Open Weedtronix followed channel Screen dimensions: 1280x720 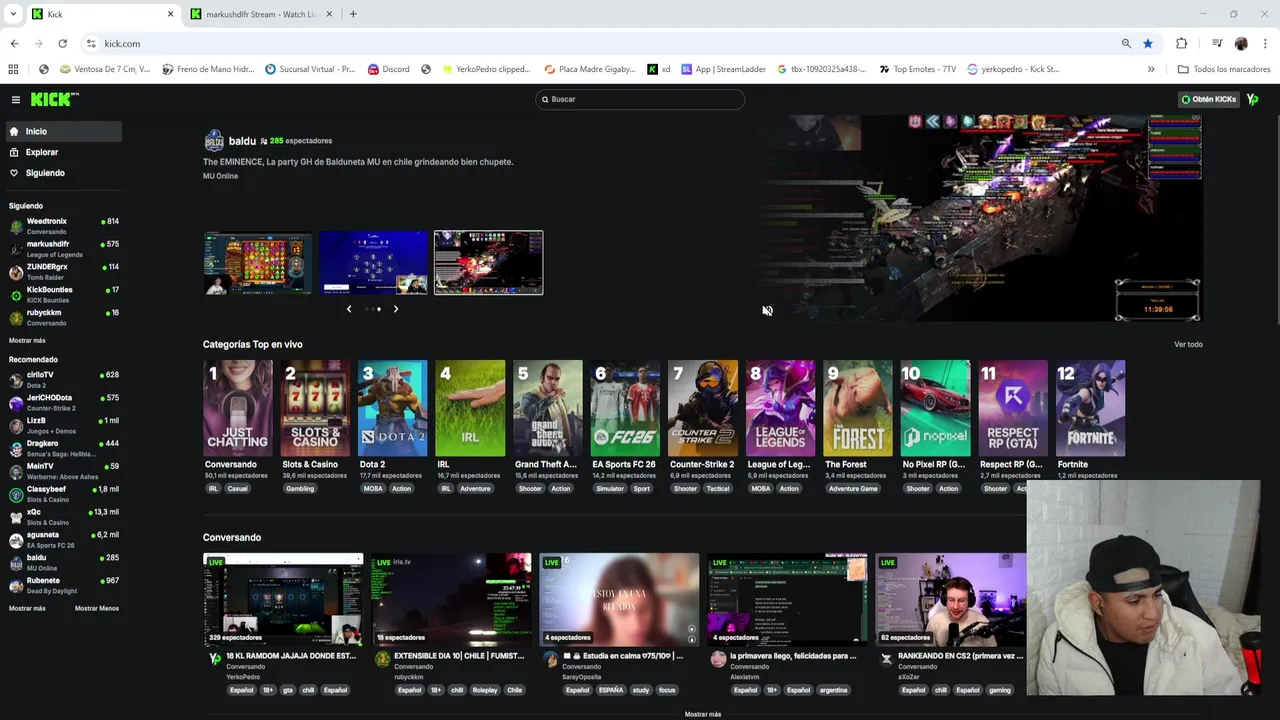click(x=63, y=226)
